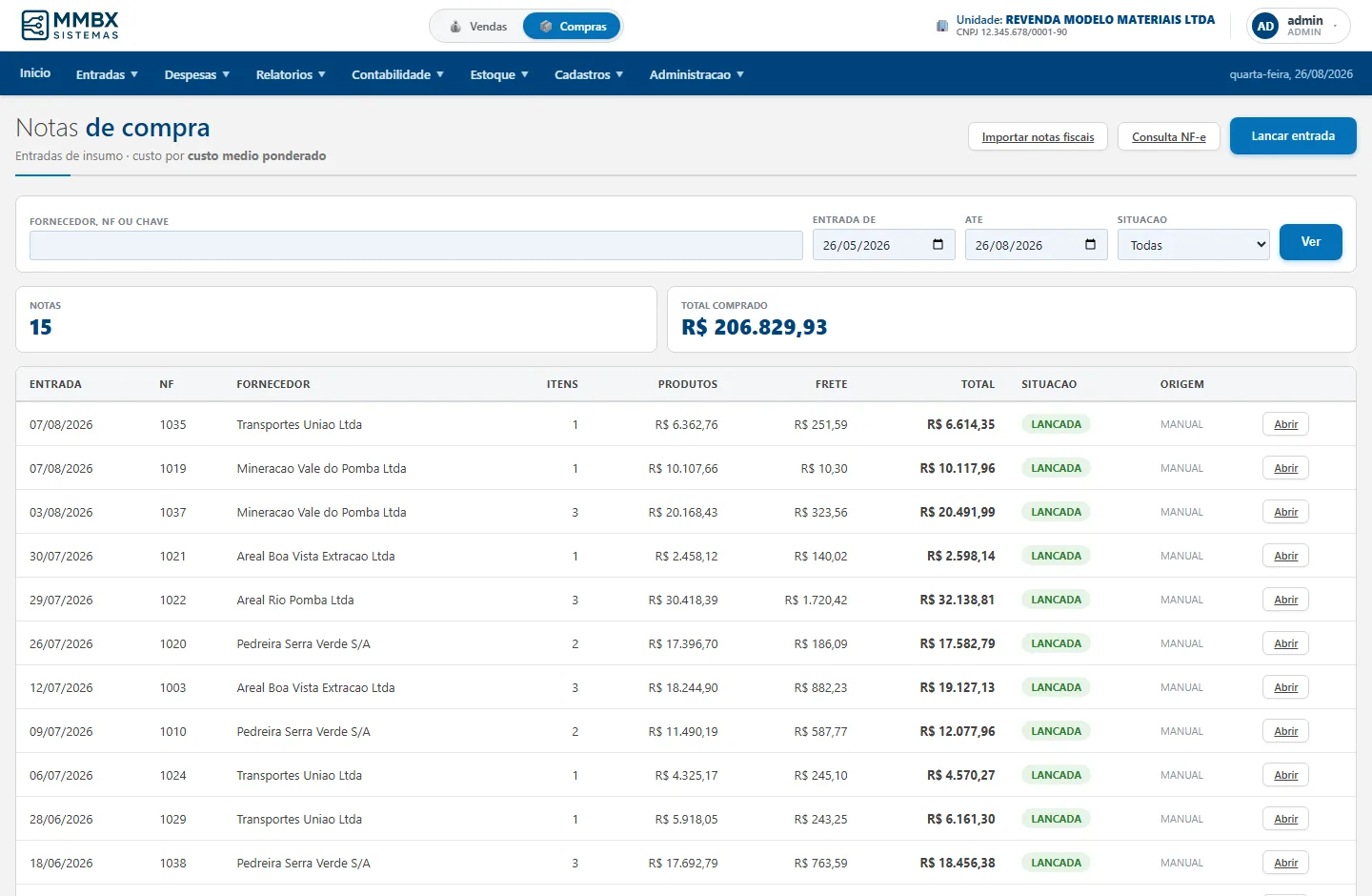Click the date quarta-feira, 26/08/2026
The image size is (1372, 896).
(x=1291, y=73)
